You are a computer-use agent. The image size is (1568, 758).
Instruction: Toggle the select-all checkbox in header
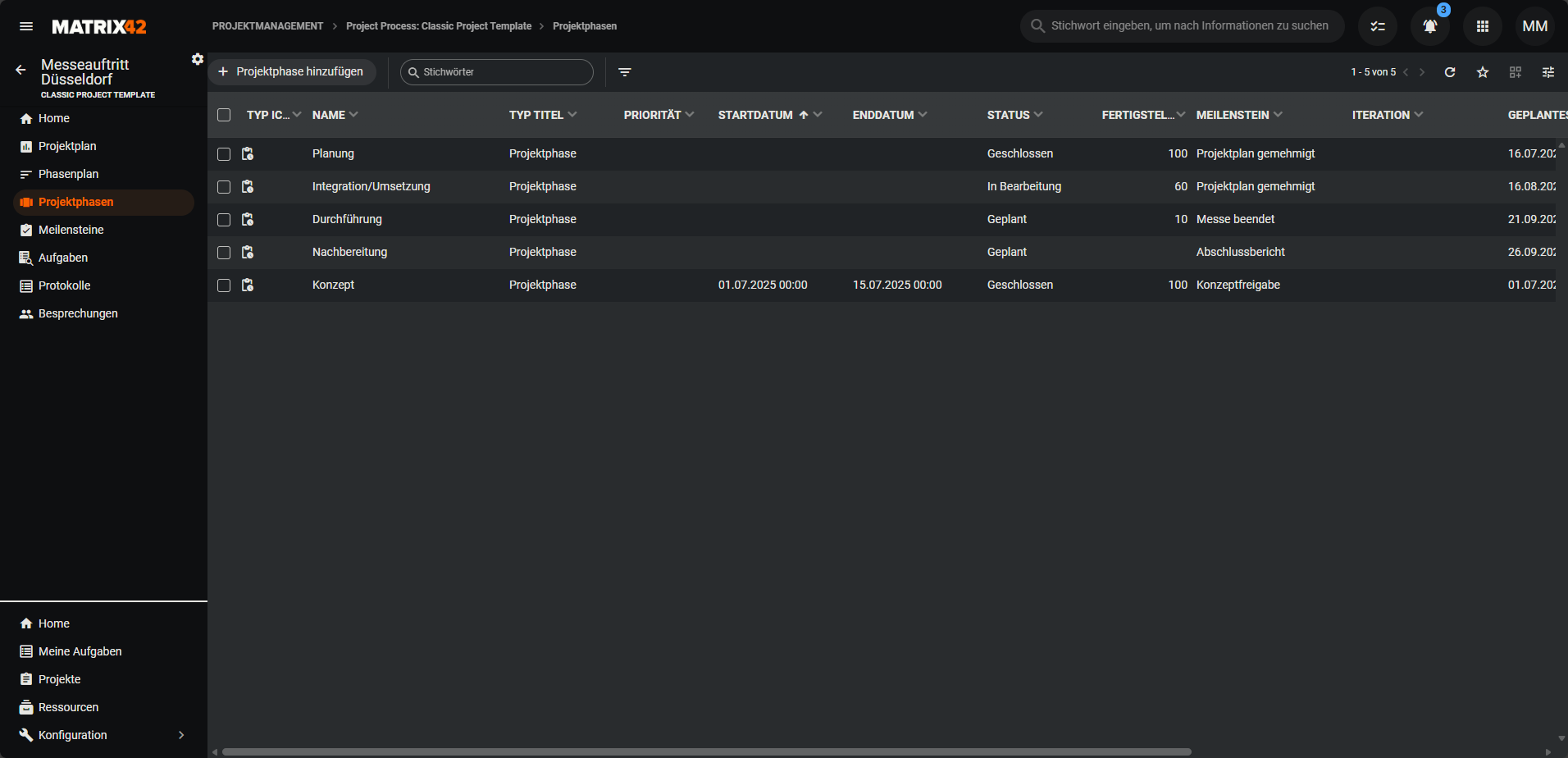click(224, 115)
